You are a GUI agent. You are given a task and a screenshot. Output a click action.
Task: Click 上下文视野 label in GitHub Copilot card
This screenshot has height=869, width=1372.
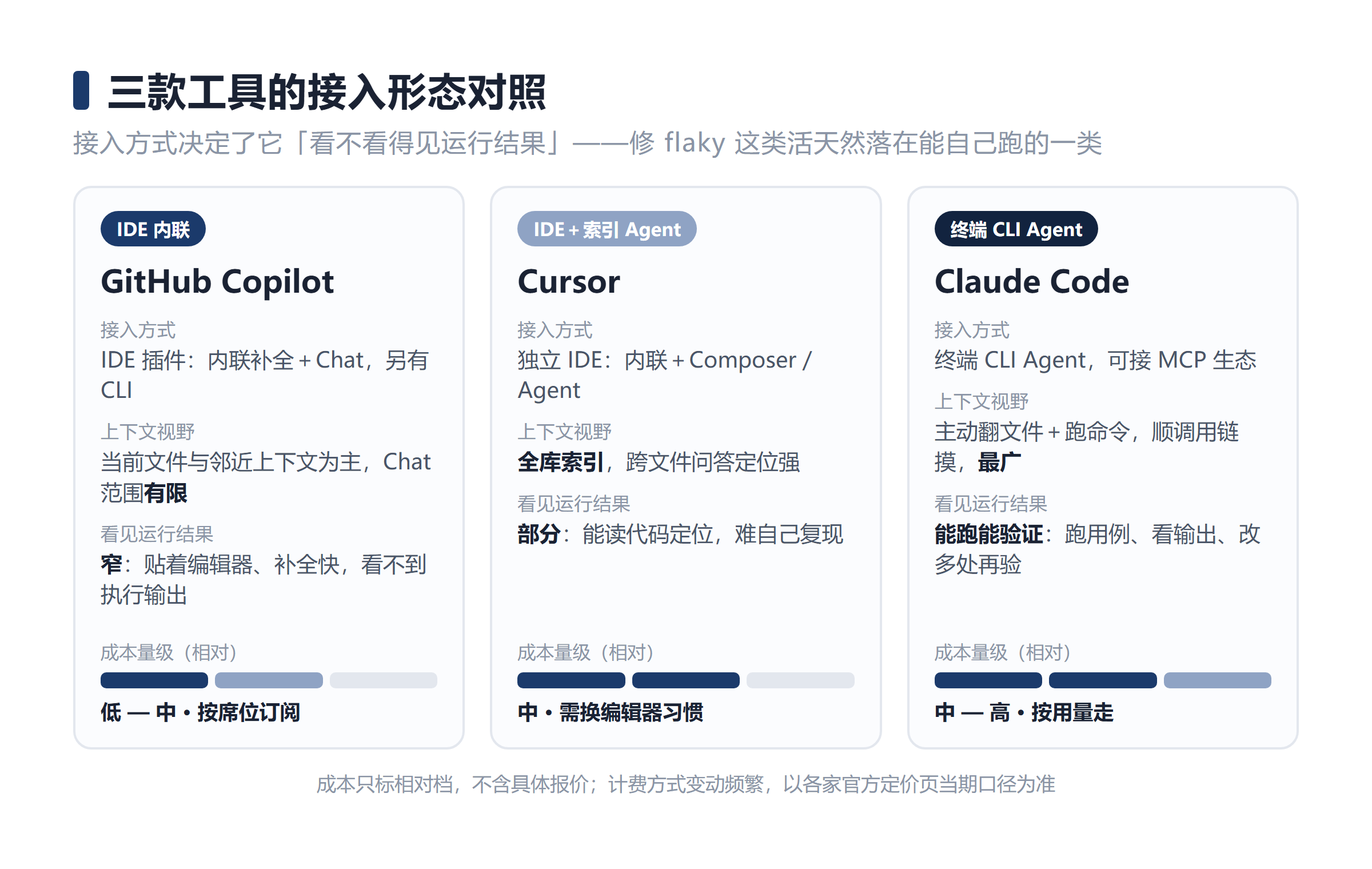pyautogui.click(x=147, y=432)
